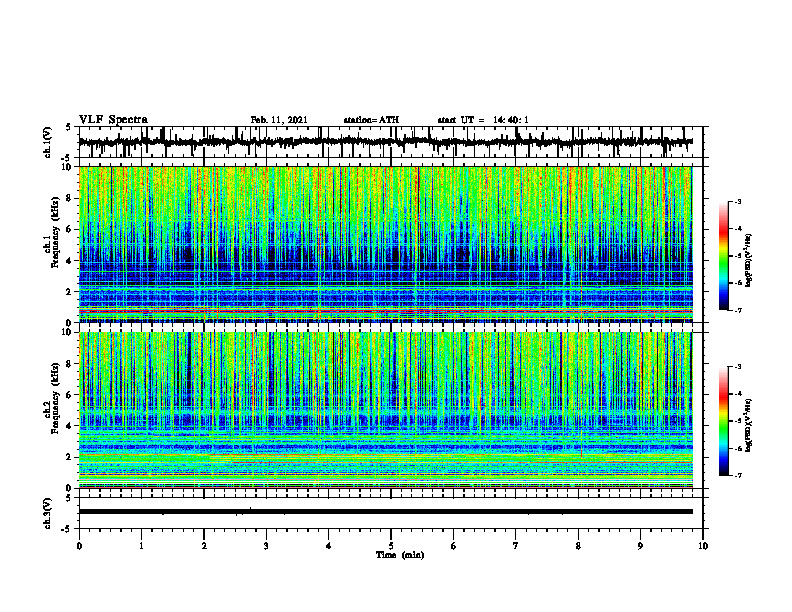Click time axis tick label "2"

(x=204, y=546)
